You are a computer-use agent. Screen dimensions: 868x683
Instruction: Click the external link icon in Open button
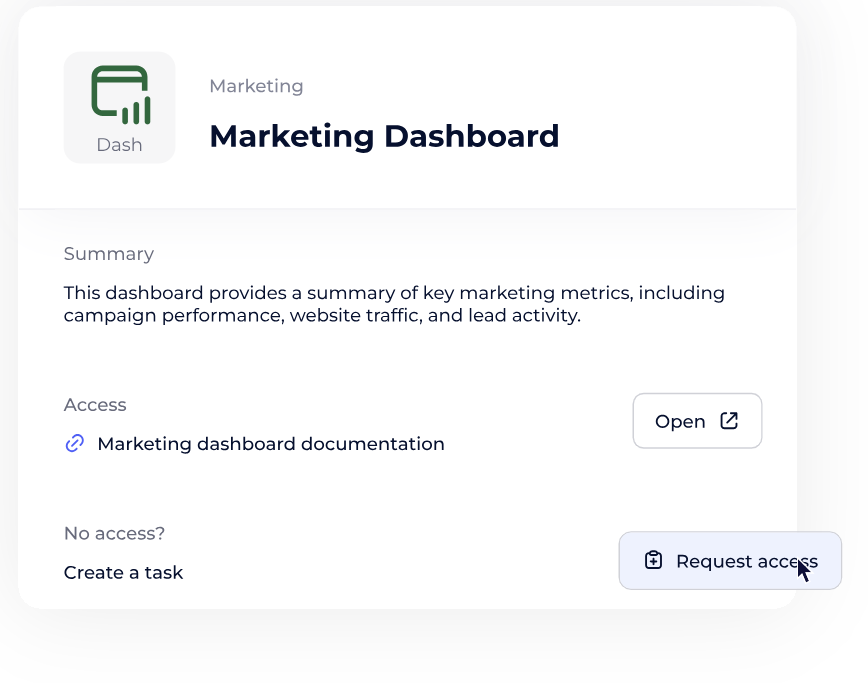coord(729,421)
